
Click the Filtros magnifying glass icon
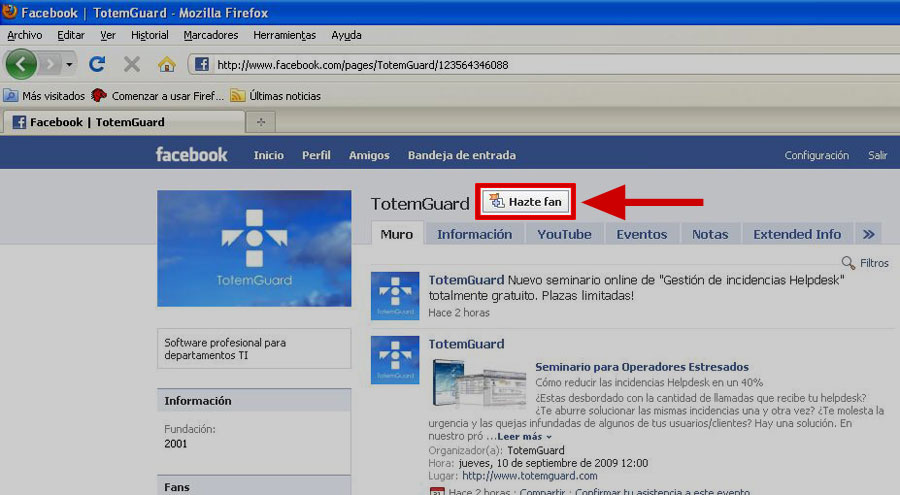tap(848, 263)
